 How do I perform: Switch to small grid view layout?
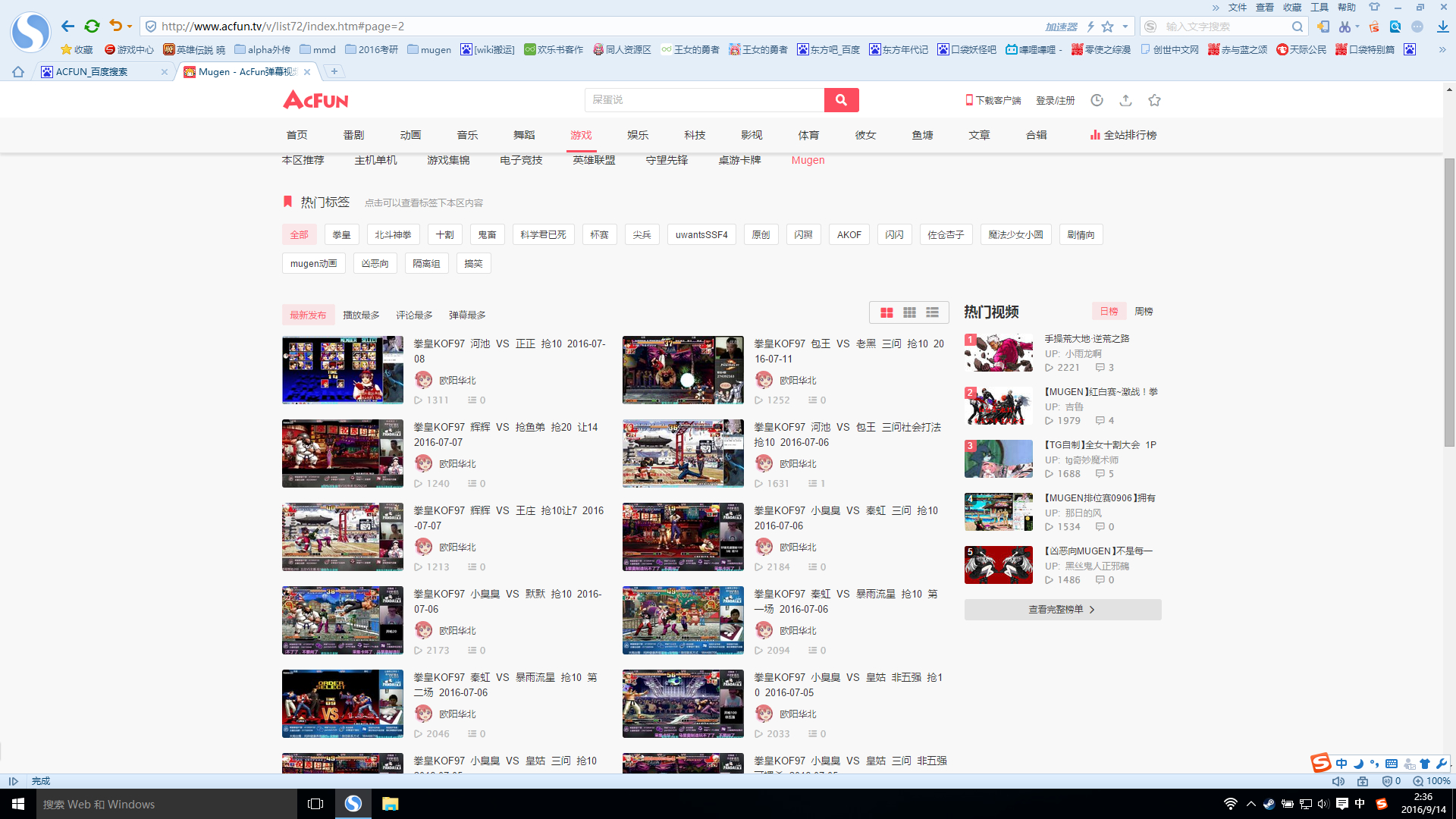tap(909, 312)
